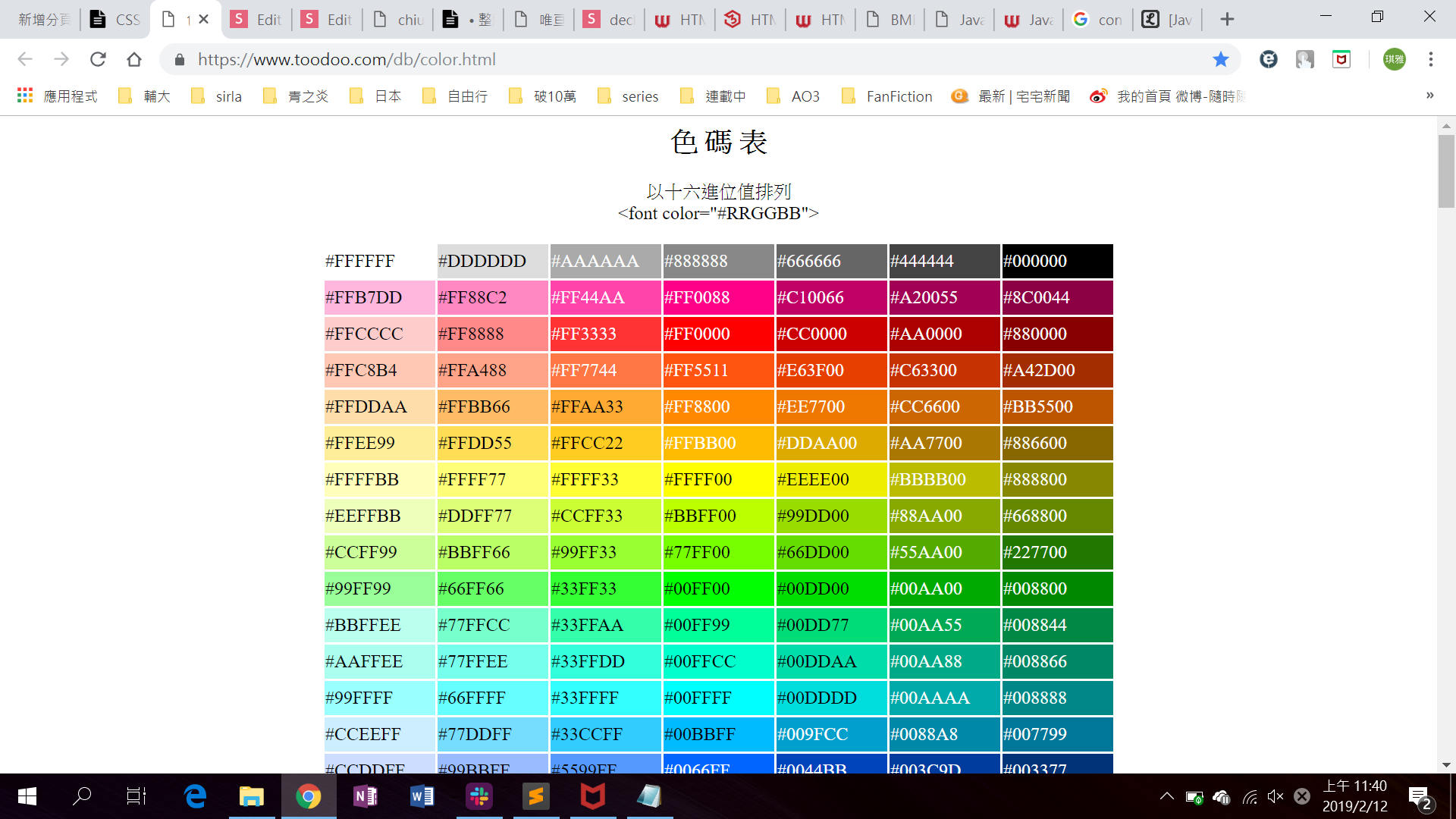Expand hidden bookmarks overflow chevron

1429,96
